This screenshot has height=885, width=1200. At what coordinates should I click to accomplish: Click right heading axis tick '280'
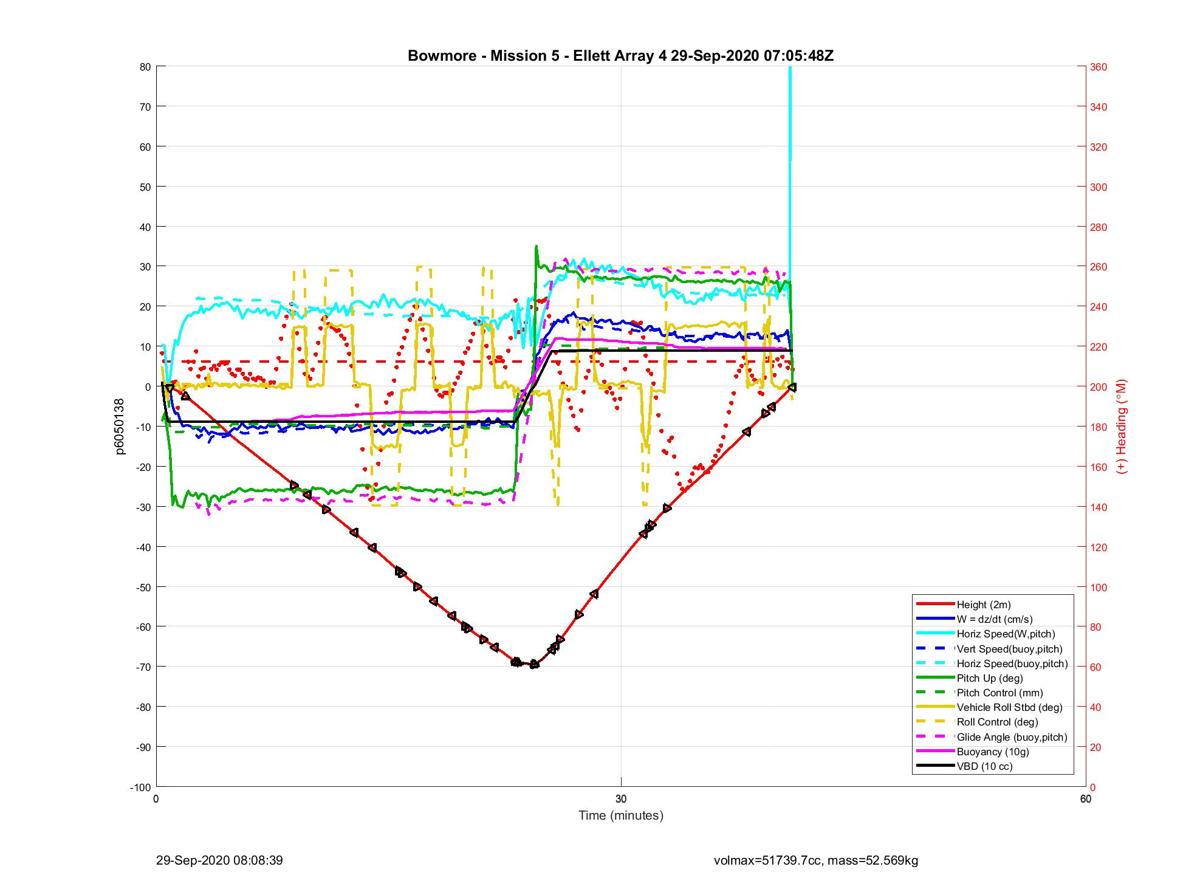click(1098, 227)
